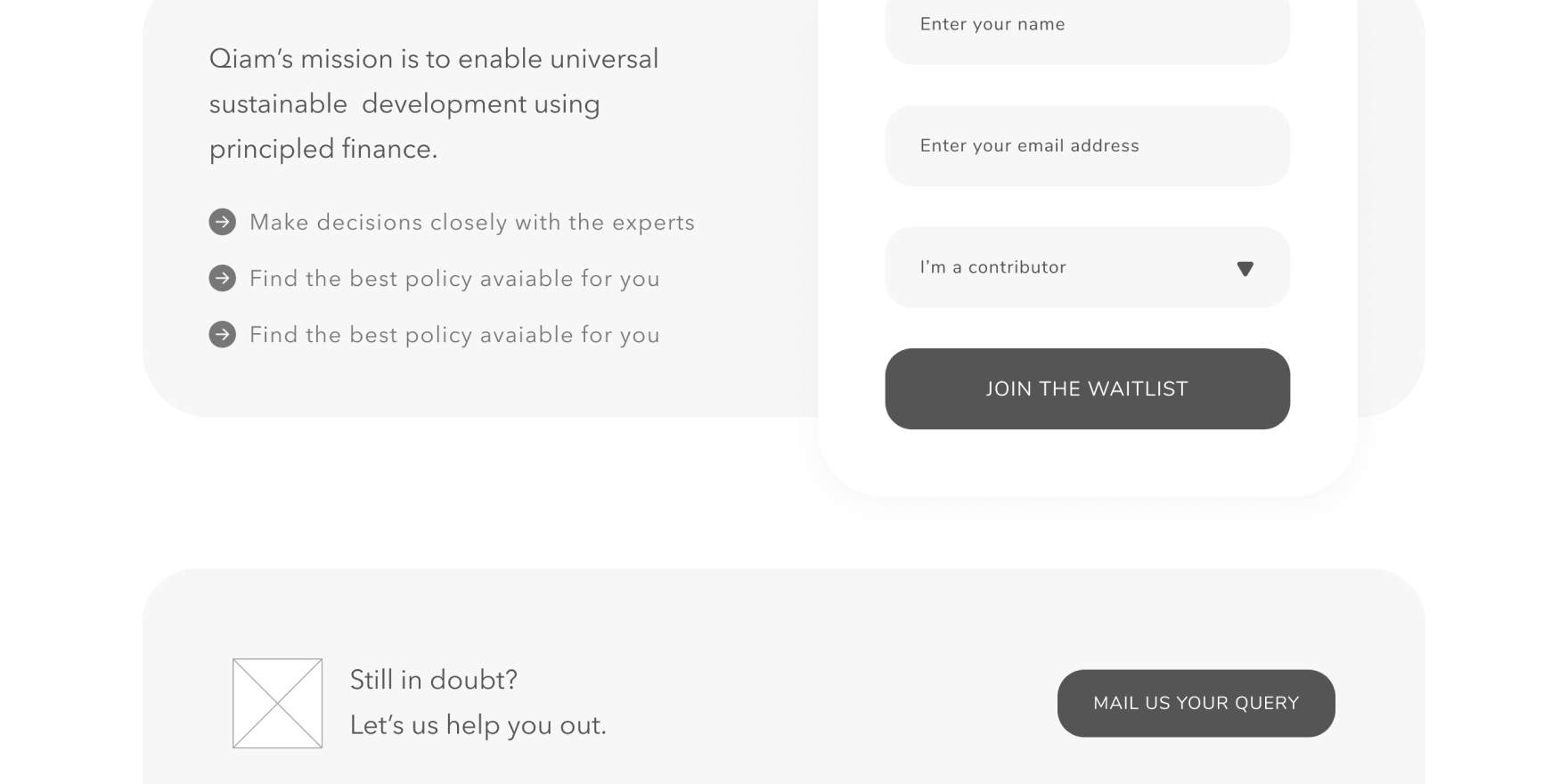Click the crossed-box image placeholder
The width and height of the screenshot is (1568, 784).
click(277, 703)
